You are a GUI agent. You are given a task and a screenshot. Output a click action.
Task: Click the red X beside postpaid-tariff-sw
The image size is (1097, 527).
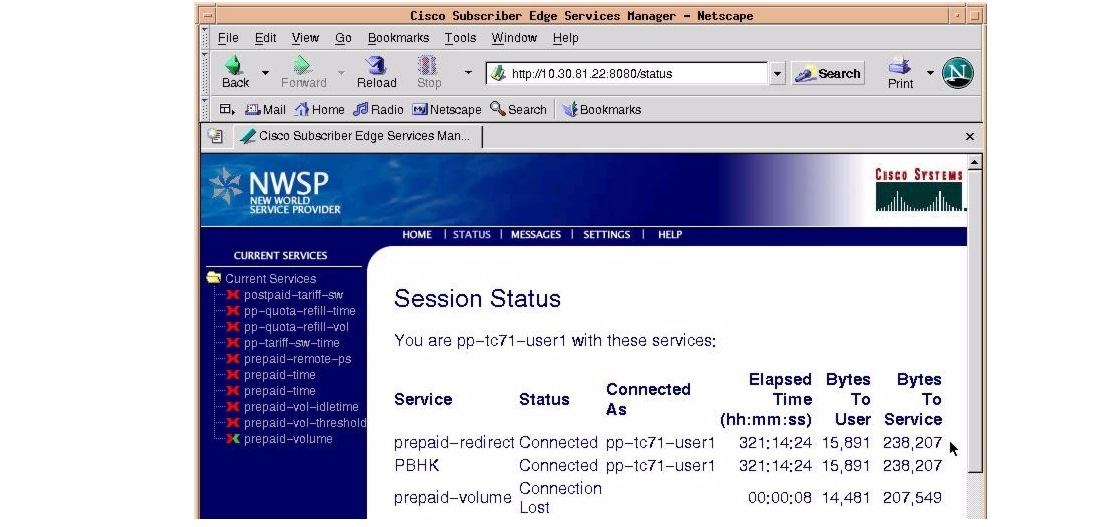click(233, 295)
